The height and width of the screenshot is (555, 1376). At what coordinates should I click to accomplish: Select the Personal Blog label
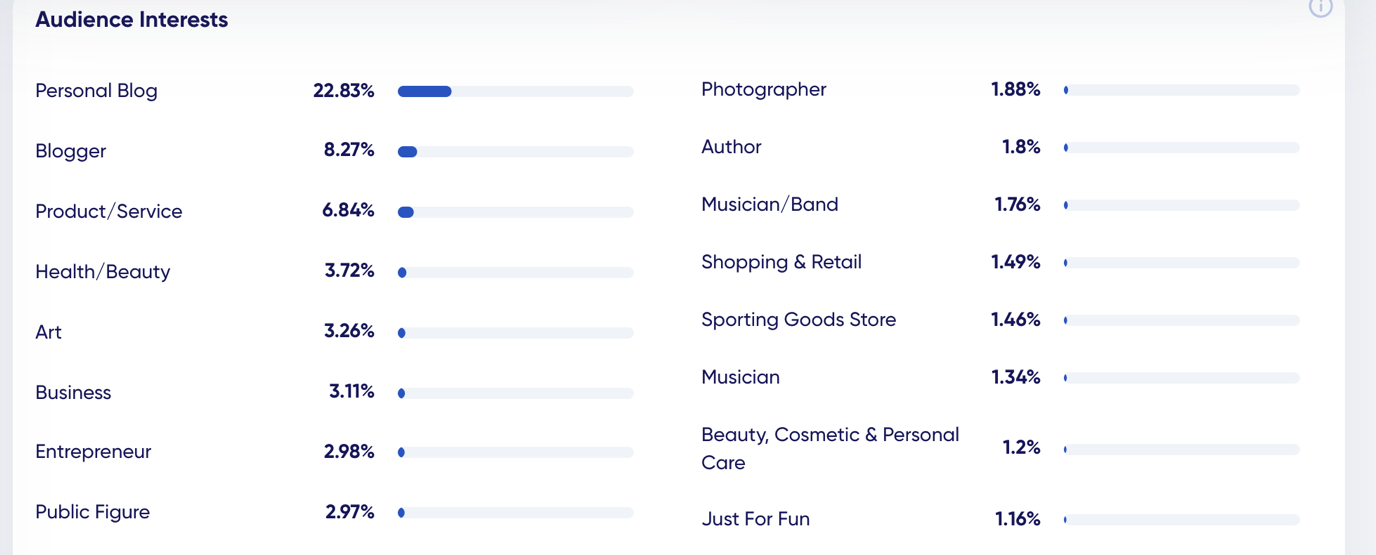[96, 91]
